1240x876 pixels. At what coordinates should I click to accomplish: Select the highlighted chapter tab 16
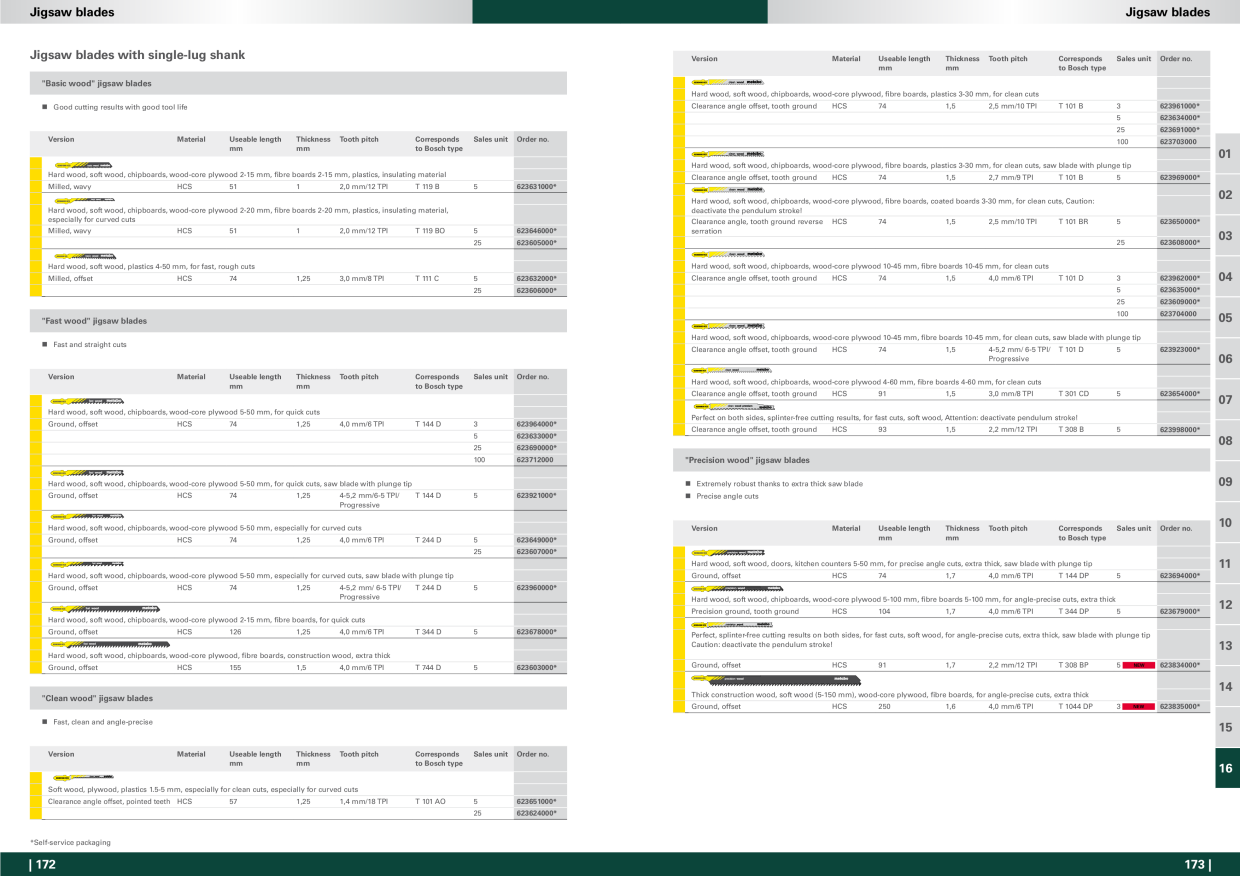coord(1226,769)
